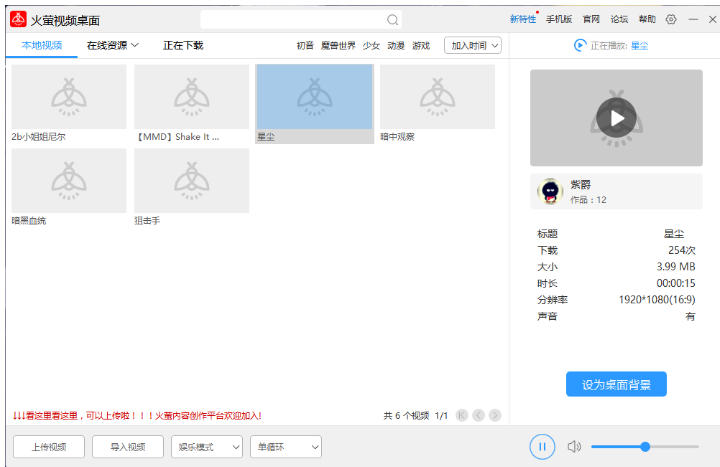The width and height of the screenshot is (720, 467).
Task: Click the 火萤视频桌面 app logo icon
Action: (18, 19)
